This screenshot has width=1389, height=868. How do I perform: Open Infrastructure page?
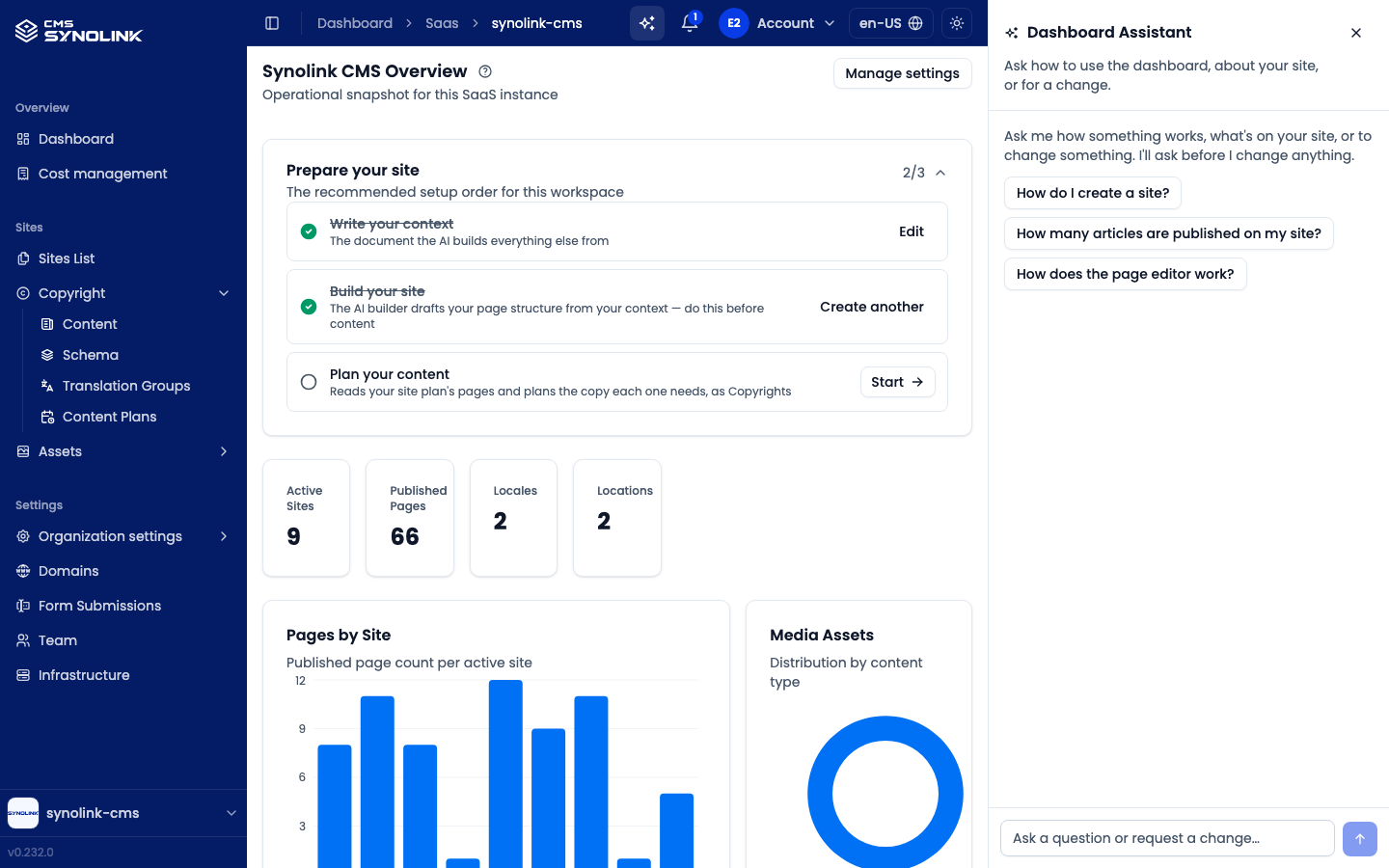coord(123,675)
